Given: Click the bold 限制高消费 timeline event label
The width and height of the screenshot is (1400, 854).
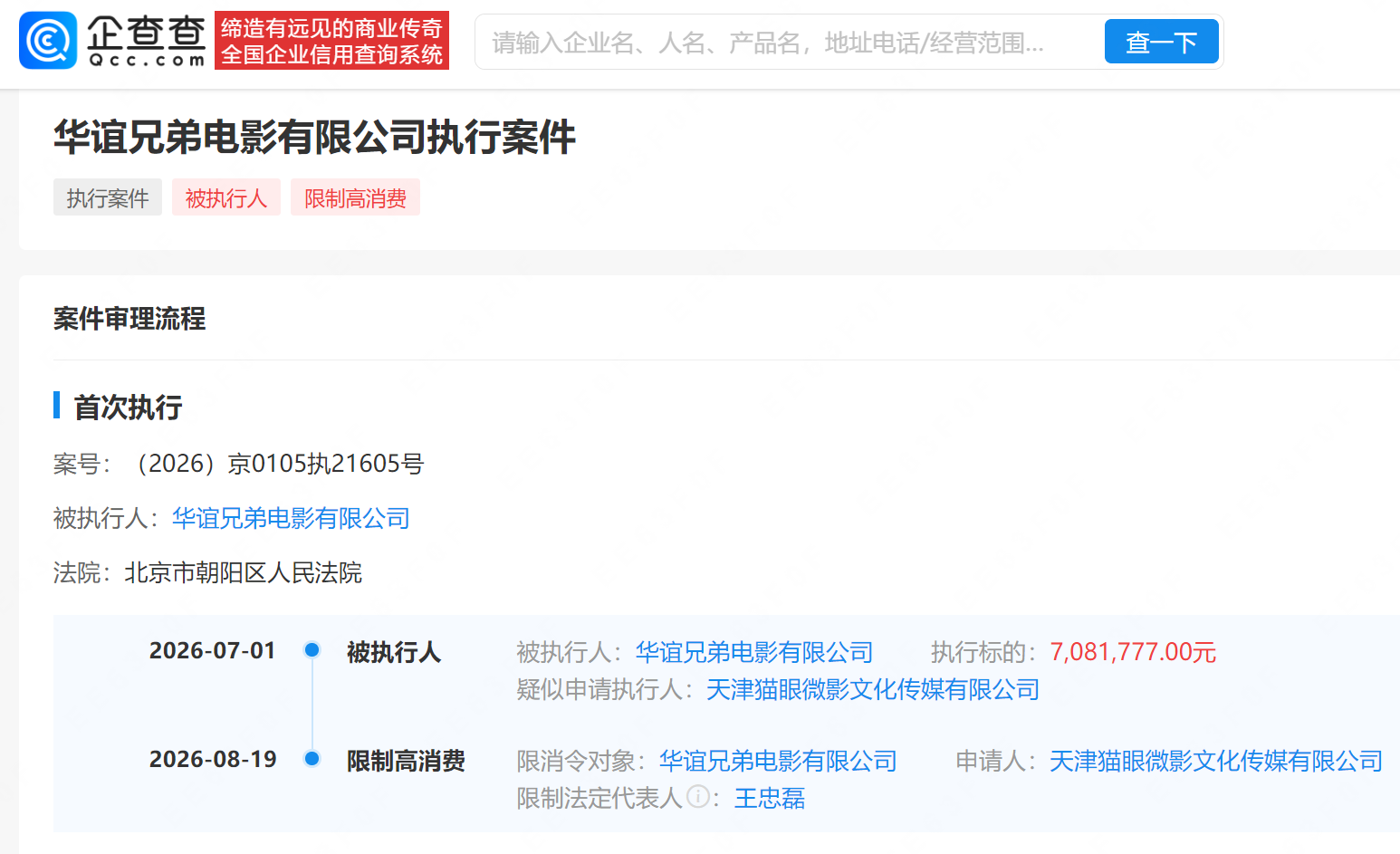Looking at the screenshot, I should pyautogui.click(x=406, y=761).
